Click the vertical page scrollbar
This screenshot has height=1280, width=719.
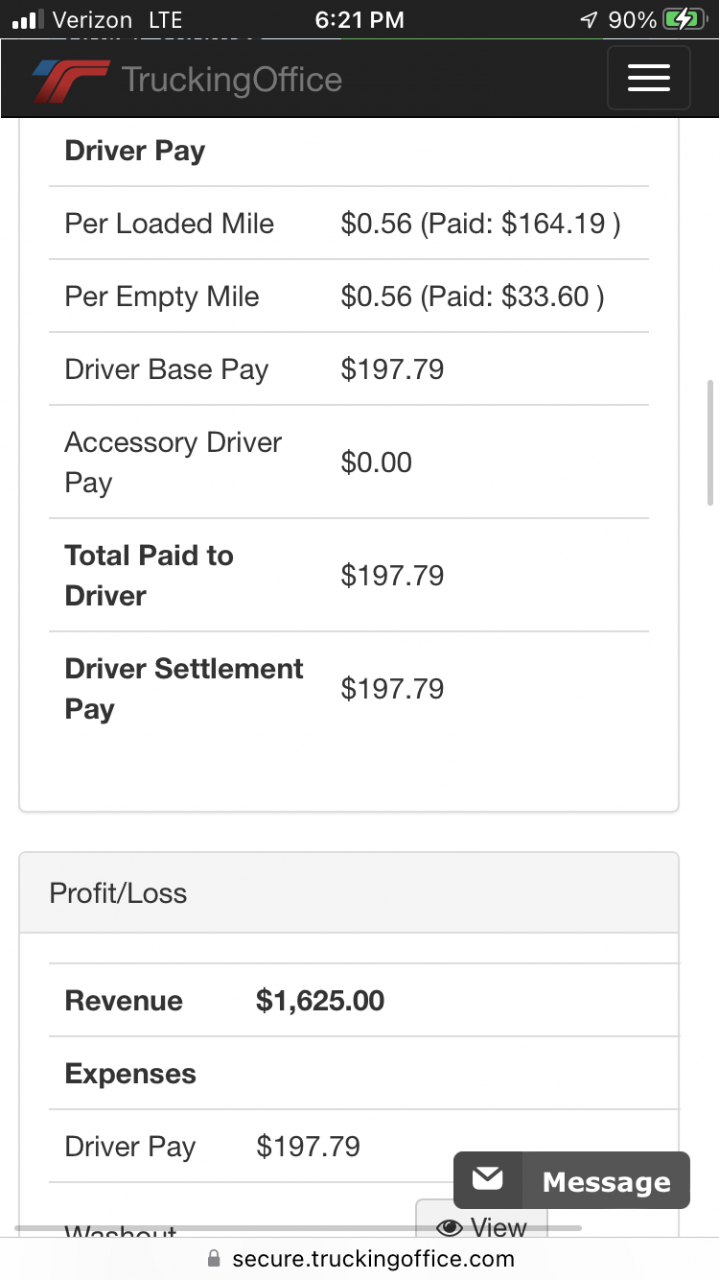pos(709,430)
